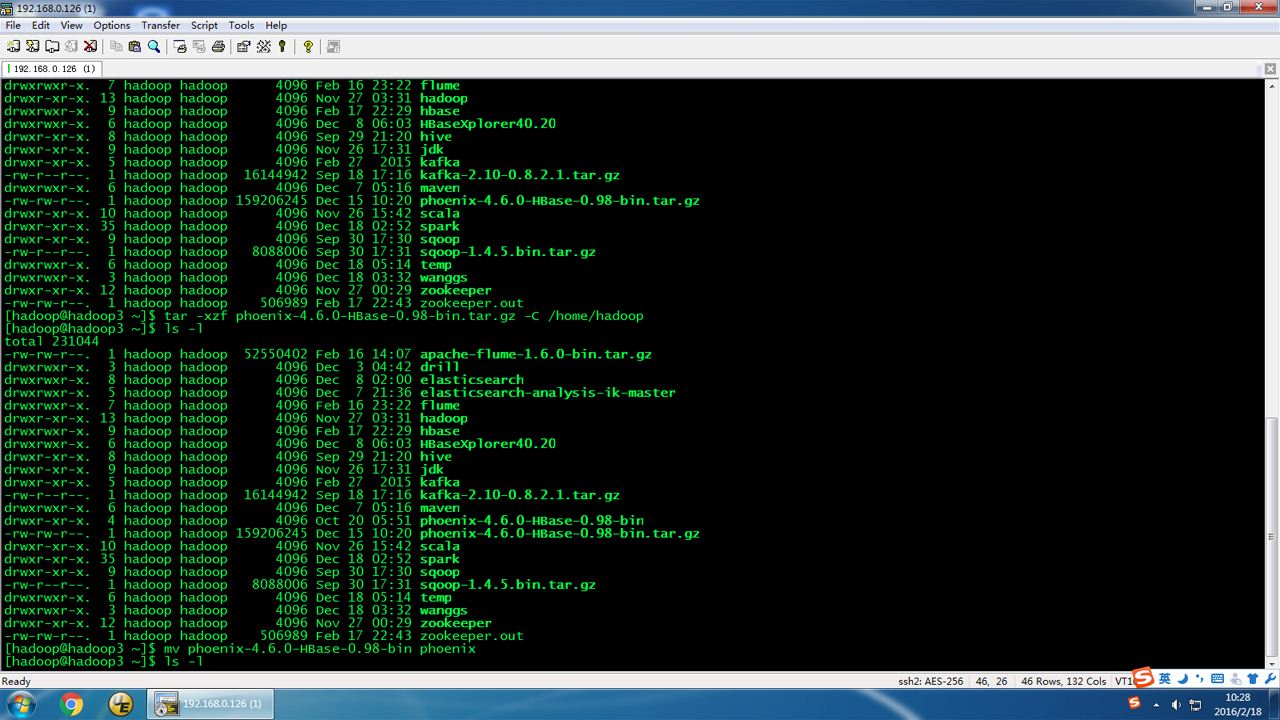
Task: Click the mv phoenix command line
Action: (240, 649)
